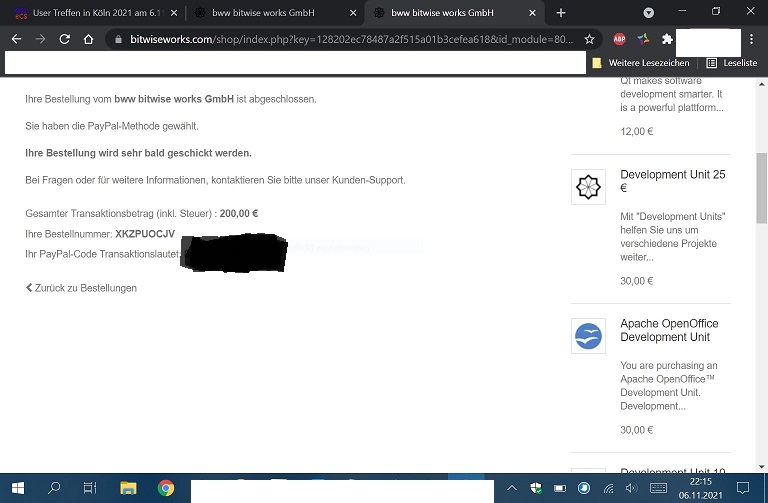
Task: Open the network Wi-Fi tray icon
Action: (608, 488)
